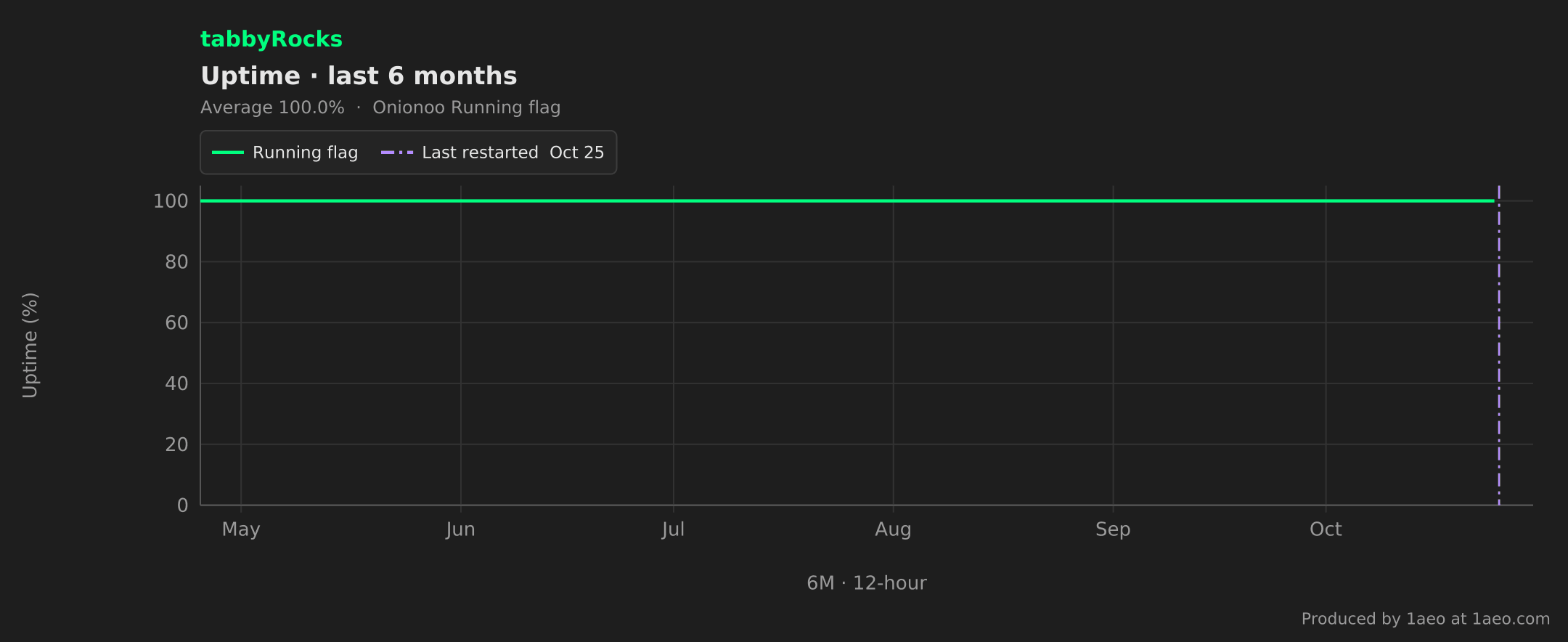Click the green uptime line in chart
Image resolution: width=1568 pixels, height=642 pixels.
(847, 200)
